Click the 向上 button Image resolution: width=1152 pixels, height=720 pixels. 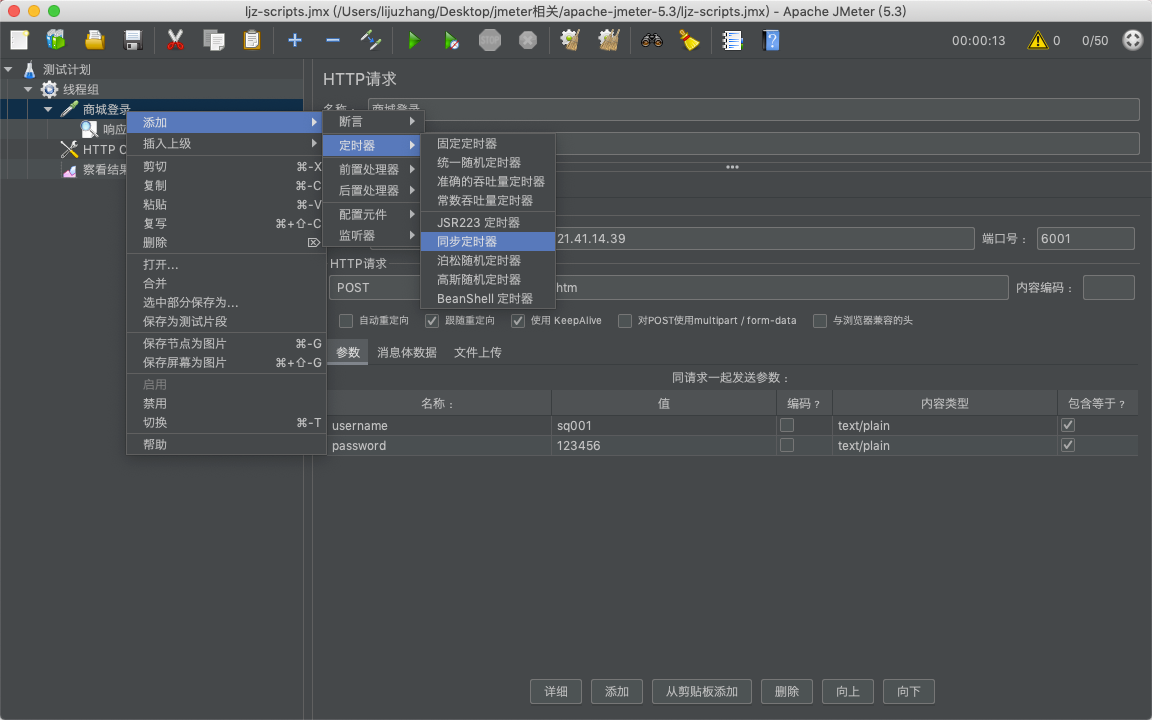848,692
